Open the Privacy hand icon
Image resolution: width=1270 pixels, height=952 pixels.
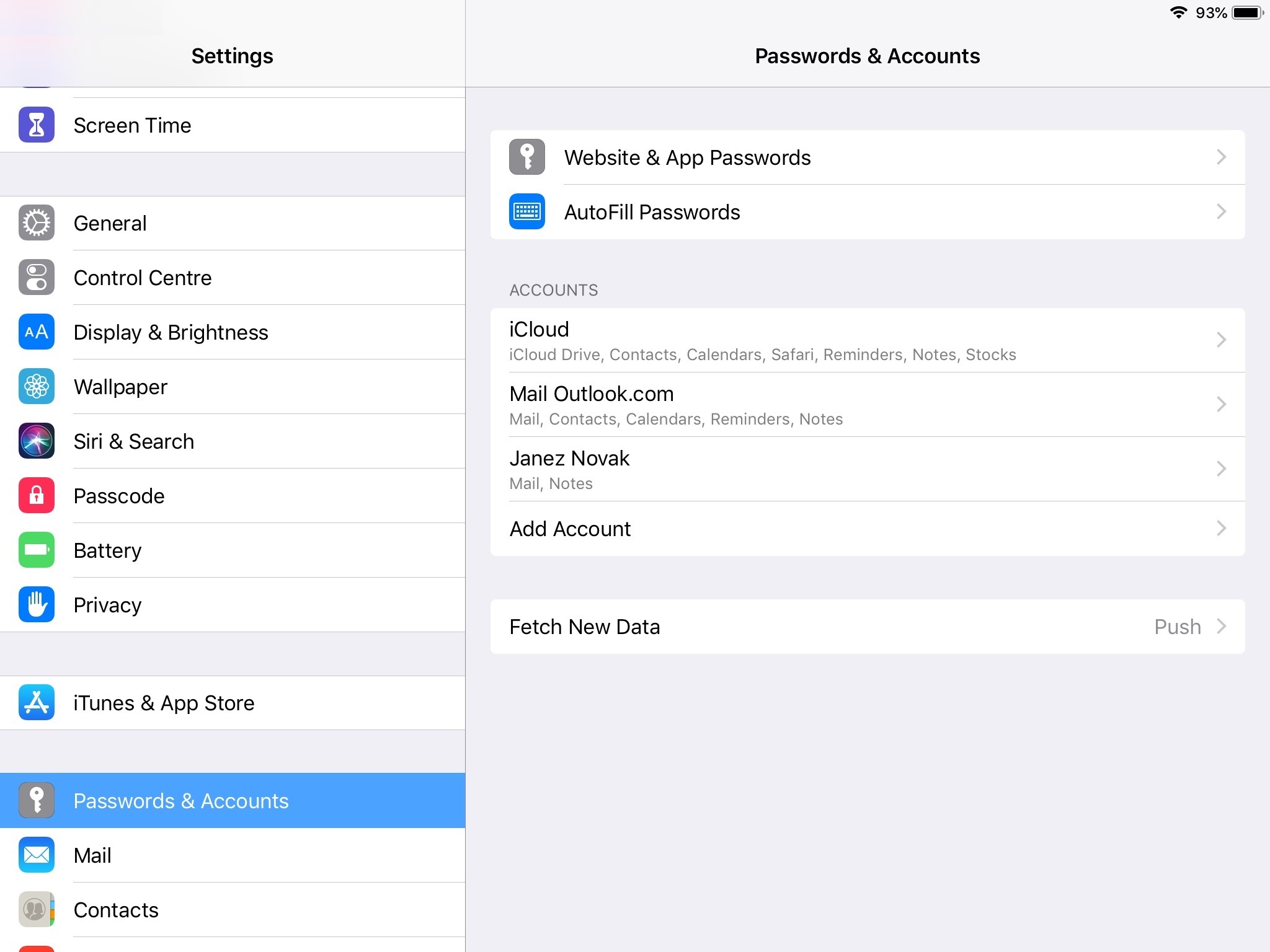click(x=37, y=605)
